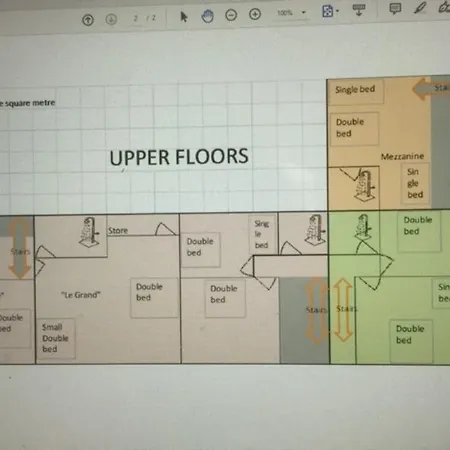Click the next page down arrow
This screenshot has width=450, height=450.
(x=111, y=19)
